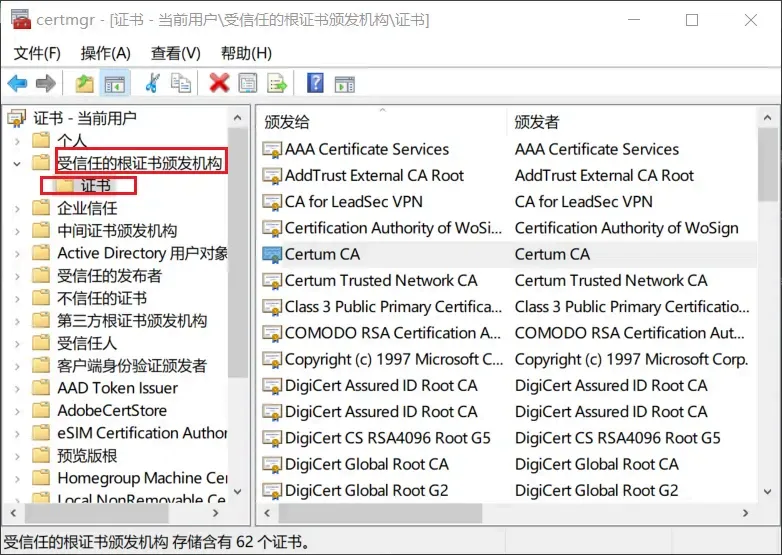Expand the 个人 tree node
Viewport: 782px width, 555px height.
[17, 141]
